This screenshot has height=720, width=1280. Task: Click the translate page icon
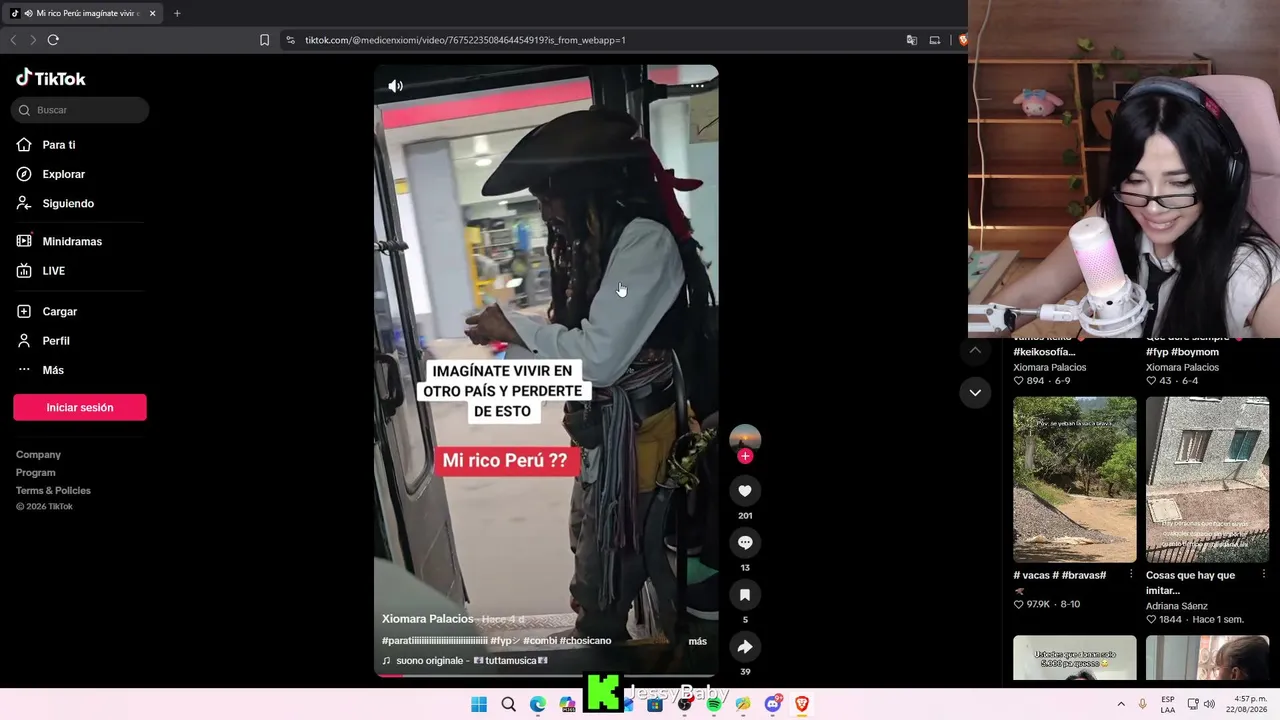pos(912,40)
